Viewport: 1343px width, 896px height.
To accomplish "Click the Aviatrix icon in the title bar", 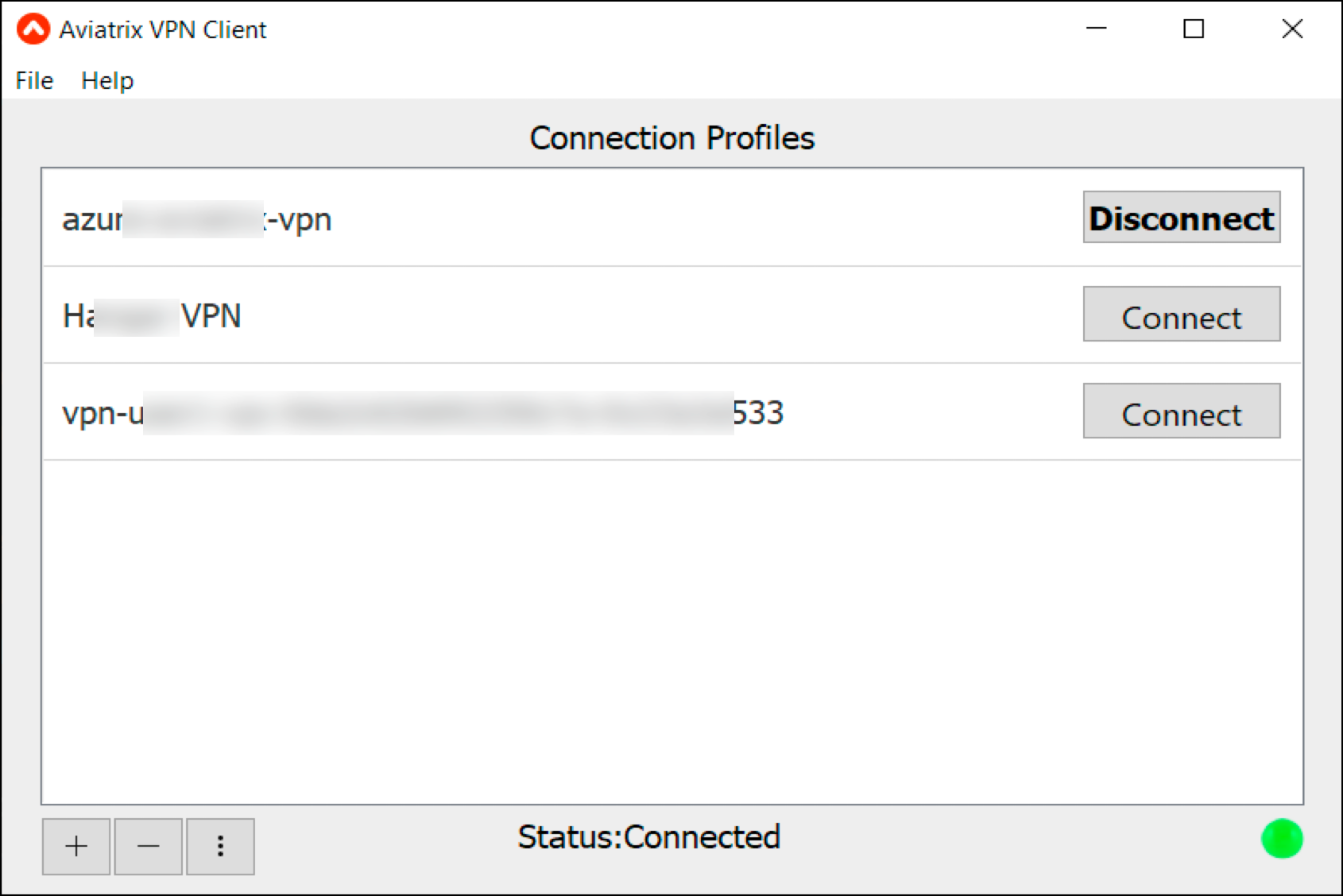I will click(31, 29).
